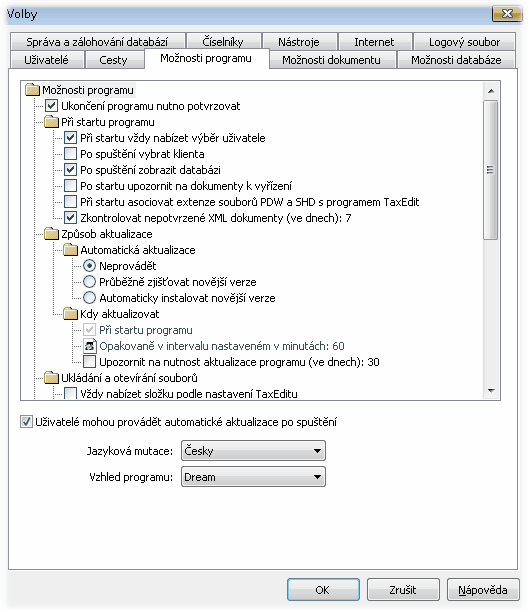The image size is (528, 610).
Task: Click the Kdy aktualizovat folder icon
Action: 70,314
